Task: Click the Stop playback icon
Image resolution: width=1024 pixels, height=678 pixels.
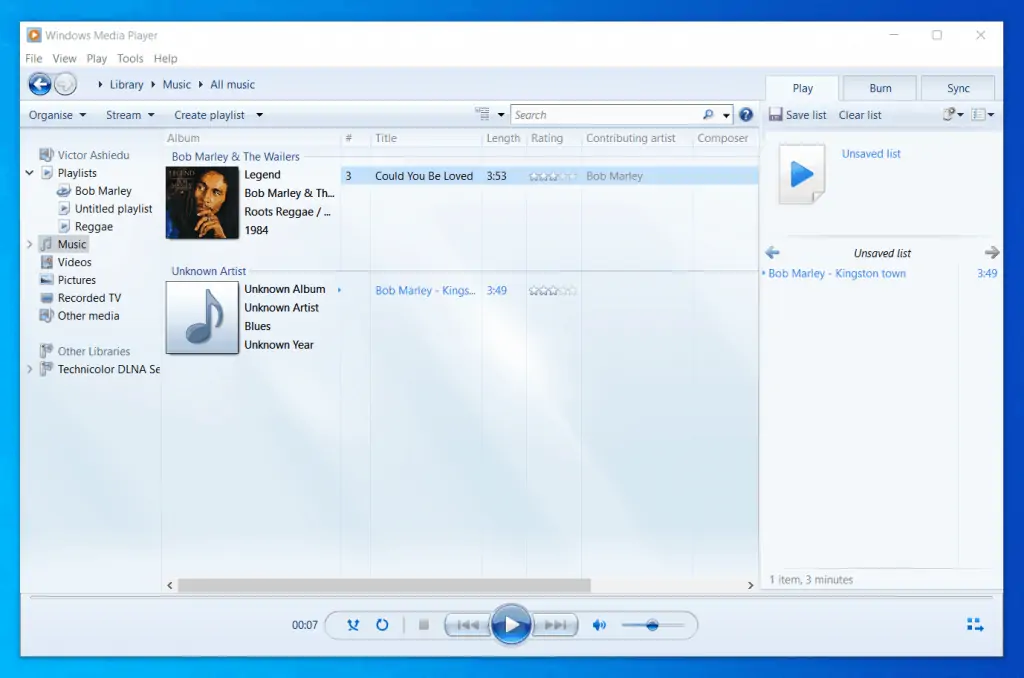Action: [423, 624]
